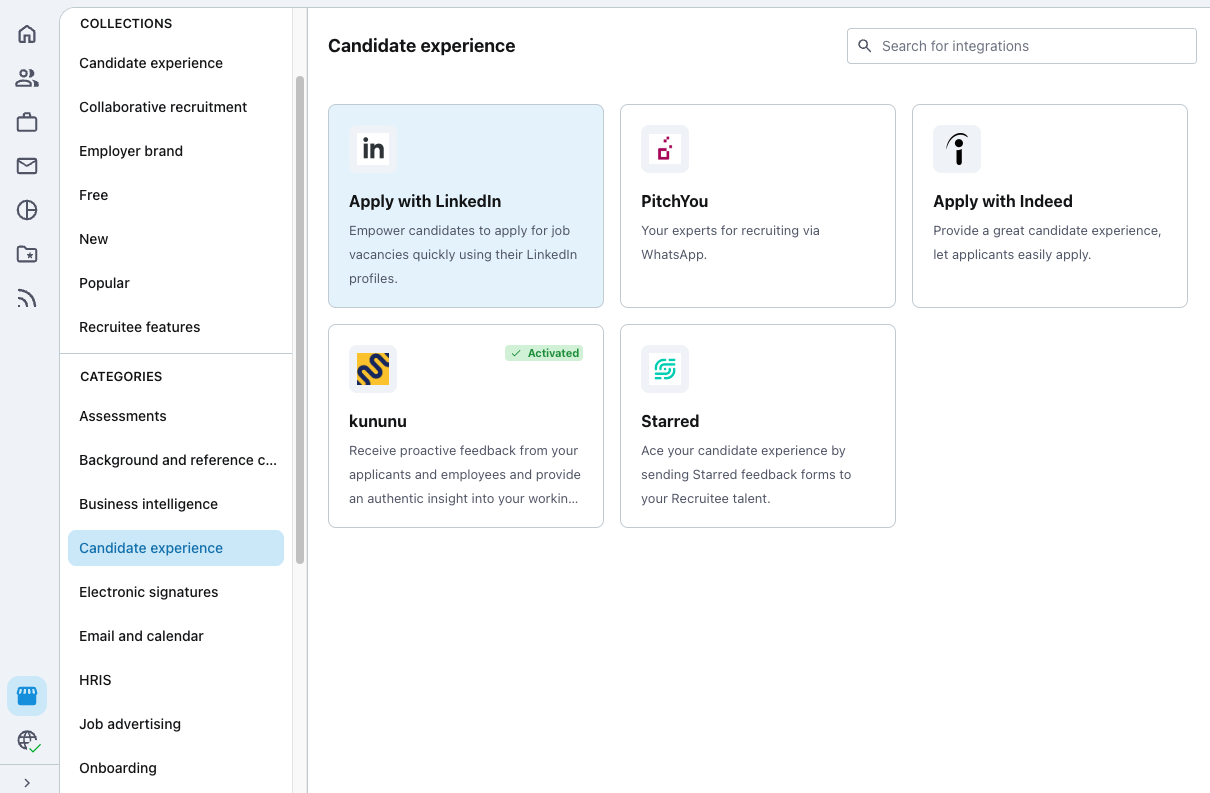Click the Apply with Indeed logo
This screenshot has width=1210, height=793.
(957, 149)
